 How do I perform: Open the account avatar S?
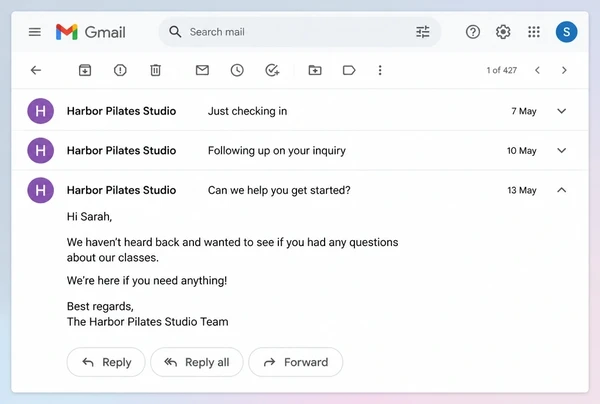pyautogui.click(x=566, y=32)
